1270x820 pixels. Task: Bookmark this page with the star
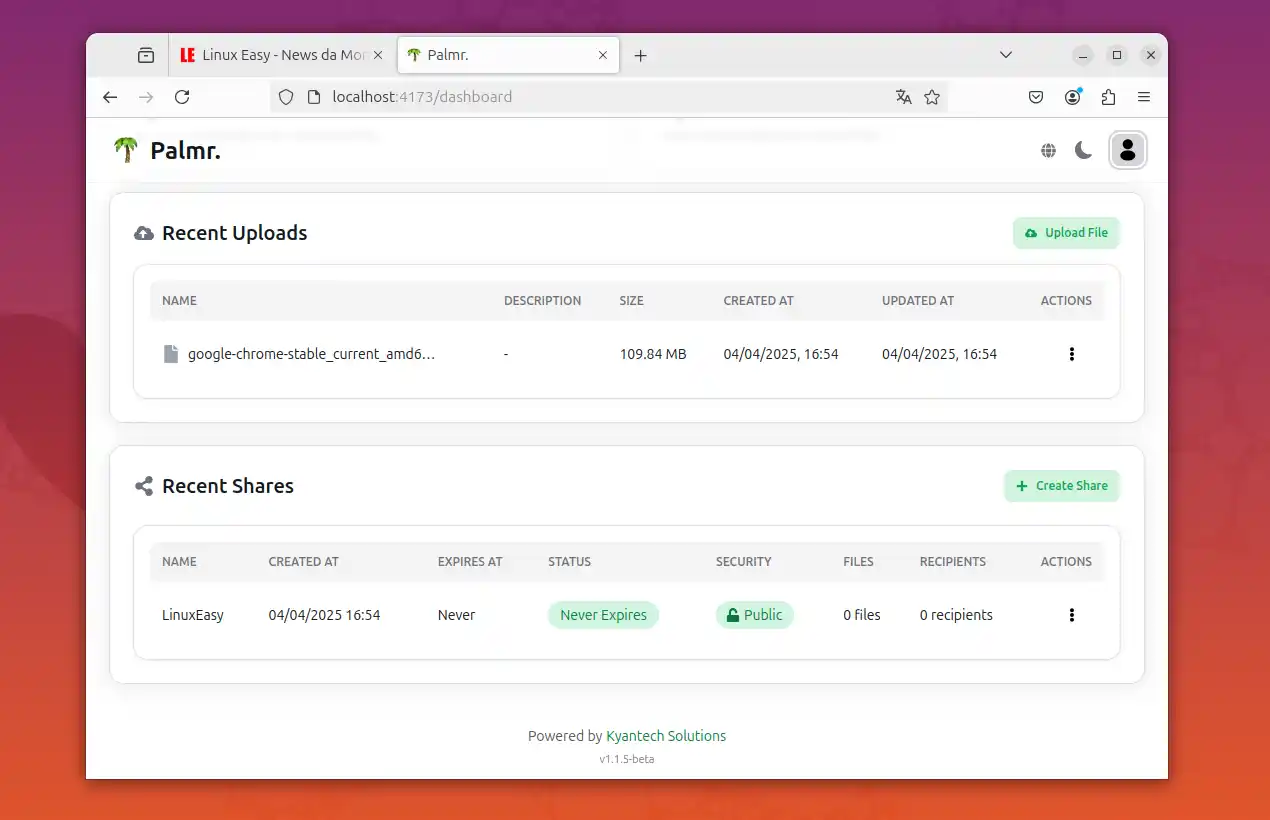[x=932, y=97]
